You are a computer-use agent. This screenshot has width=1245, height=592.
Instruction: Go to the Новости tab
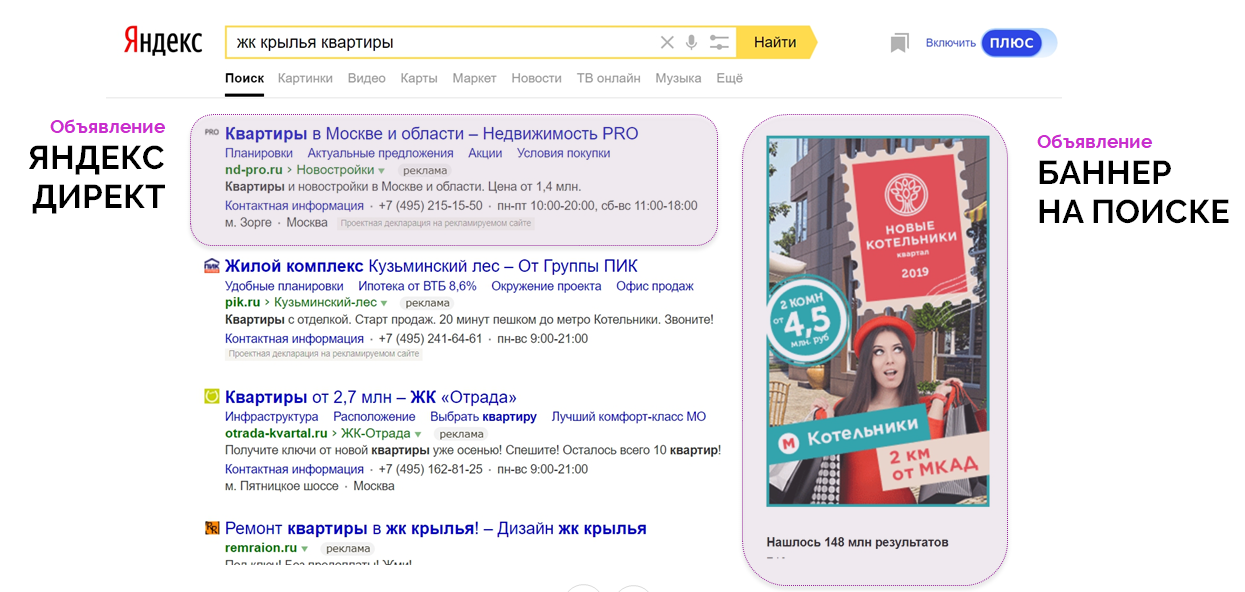coord(536,78)
